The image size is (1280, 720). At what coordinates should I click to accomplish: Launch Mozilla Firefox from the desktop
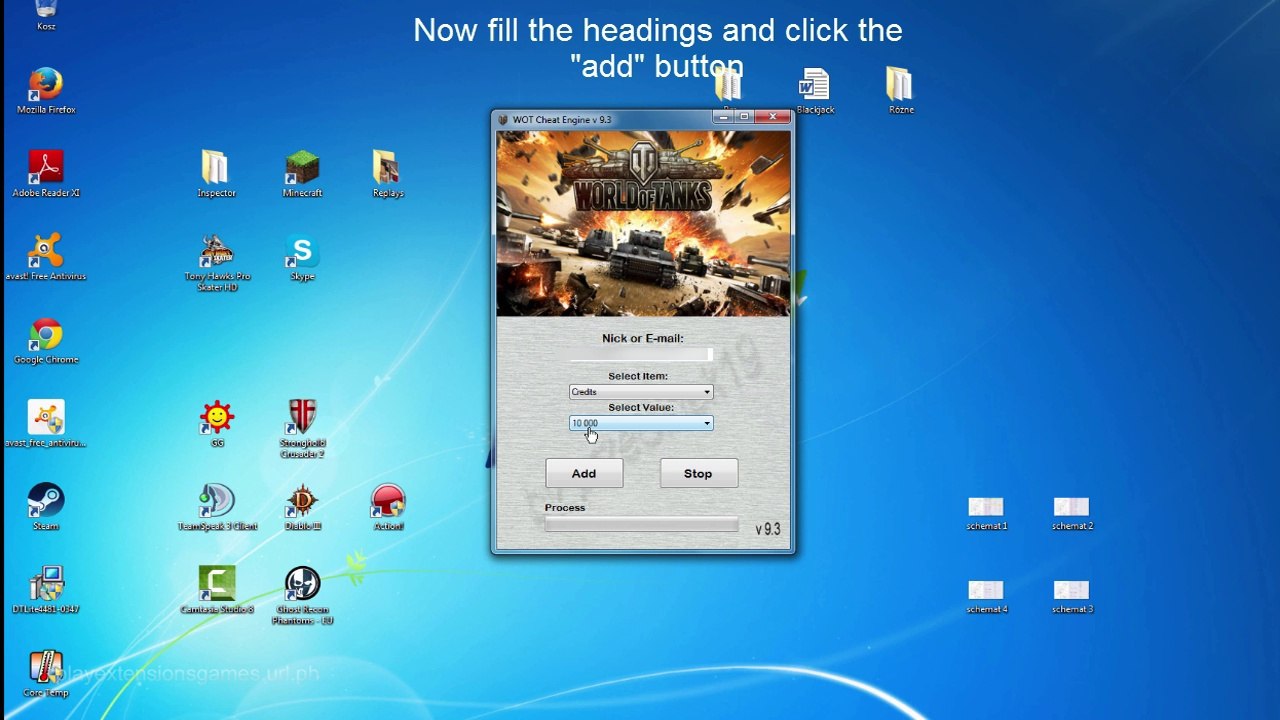point(46,89)
